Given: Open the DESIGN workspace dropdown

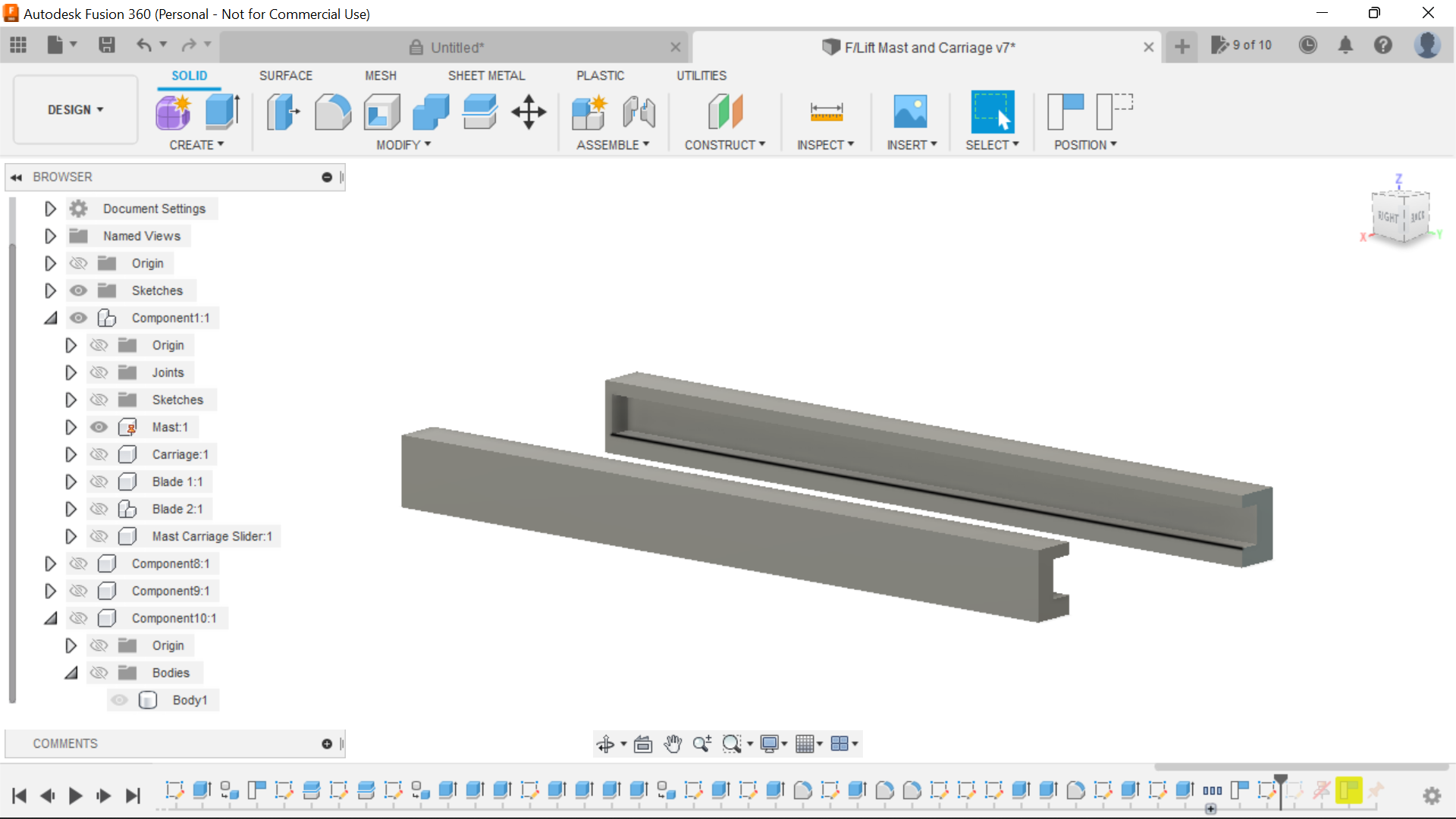Looking at the screenshot, I should pyautogui.click(x=74, y=109).
